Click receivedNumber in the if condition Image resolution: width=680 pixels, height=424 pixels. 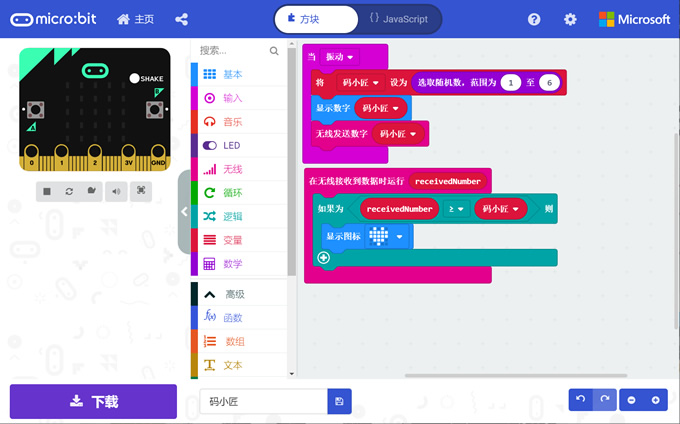tap(399, 209)
